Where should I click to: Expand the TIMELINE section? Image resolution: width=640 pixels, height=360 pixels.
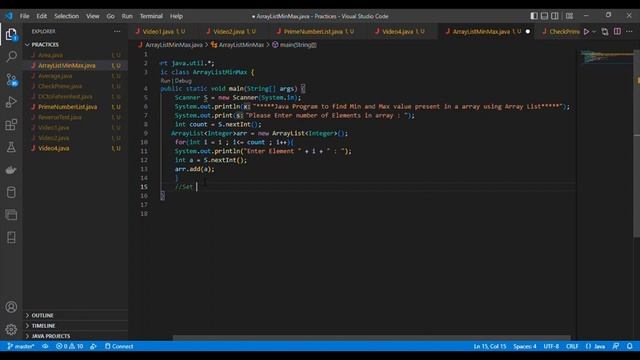pyautogui.click(x=43, y=326)
